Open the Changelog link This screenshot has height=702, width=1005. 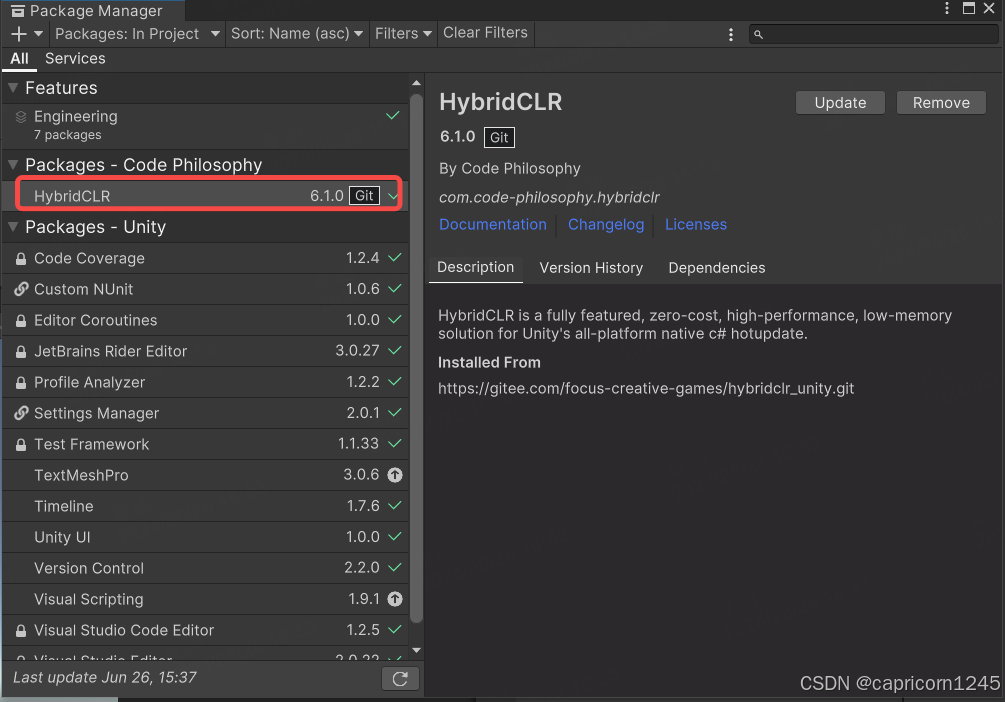click(606, 224)
